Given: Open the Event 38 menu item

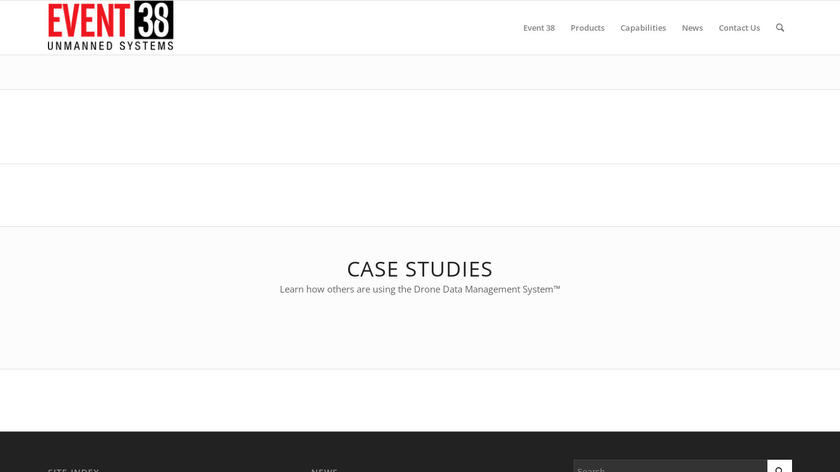Looking at the screenshot, I should 538,28.
